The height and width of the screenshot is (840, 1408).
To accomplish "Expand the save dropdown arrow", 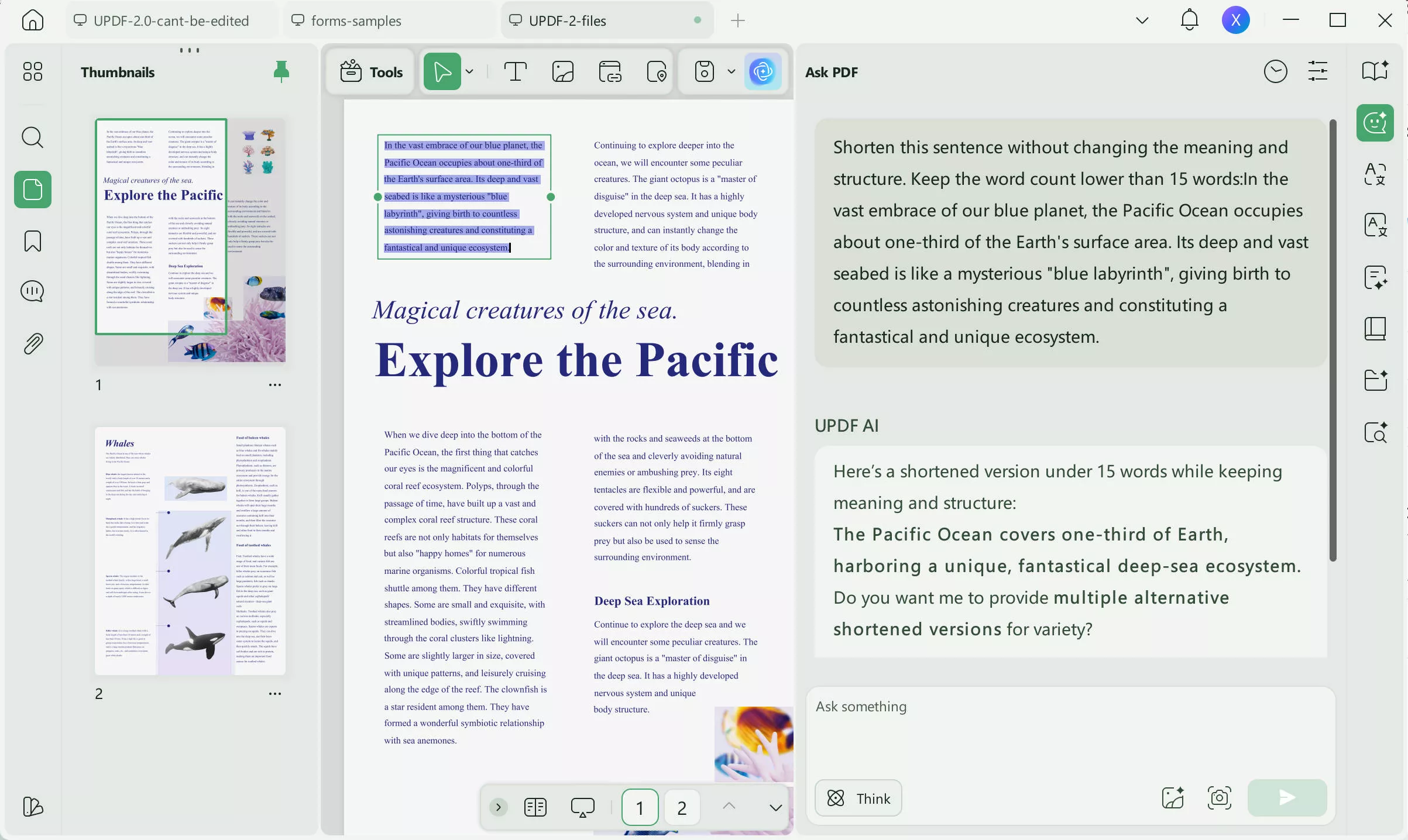I will [731, 72].
